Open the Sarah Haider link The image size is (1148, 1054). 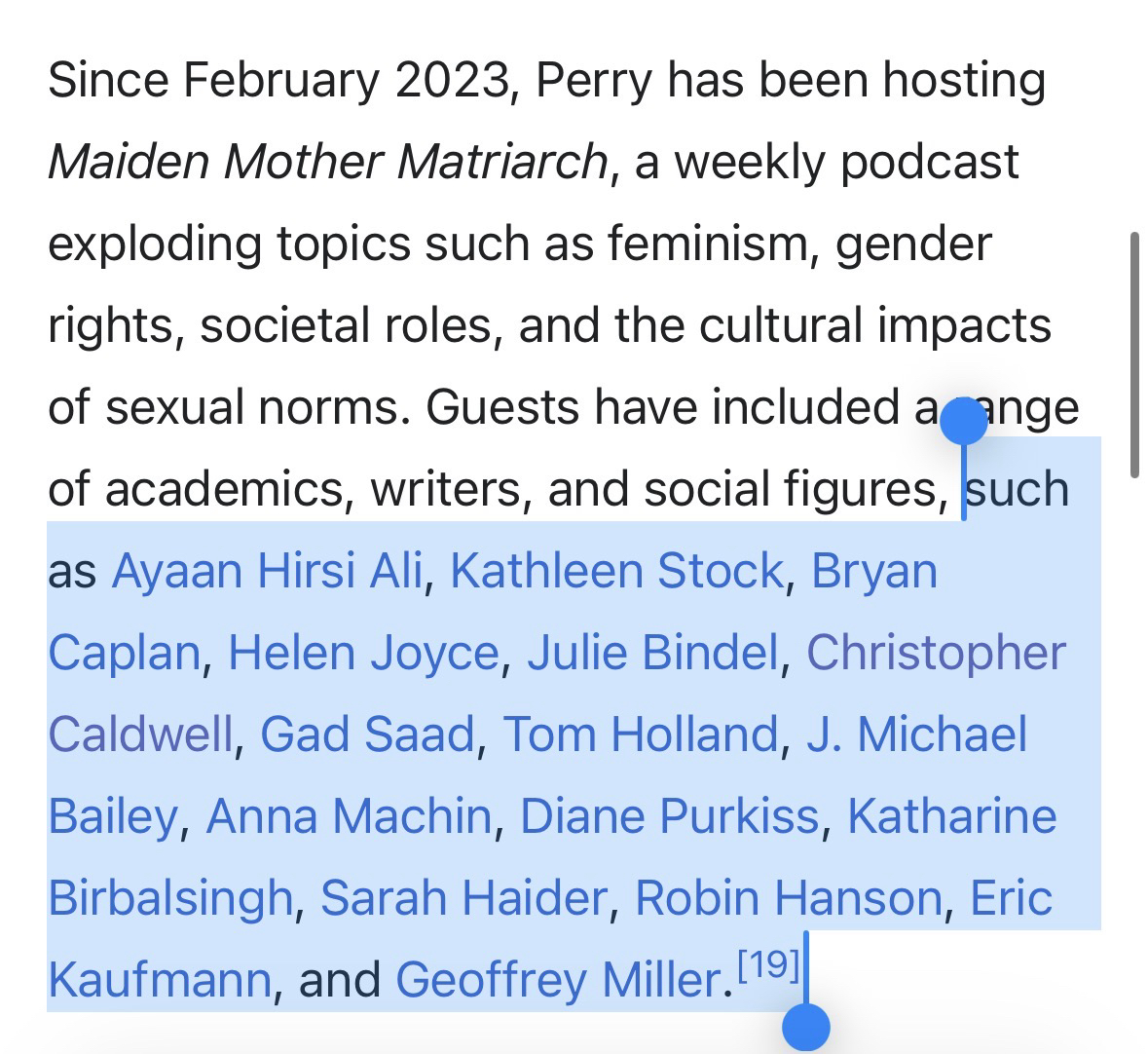463,898
